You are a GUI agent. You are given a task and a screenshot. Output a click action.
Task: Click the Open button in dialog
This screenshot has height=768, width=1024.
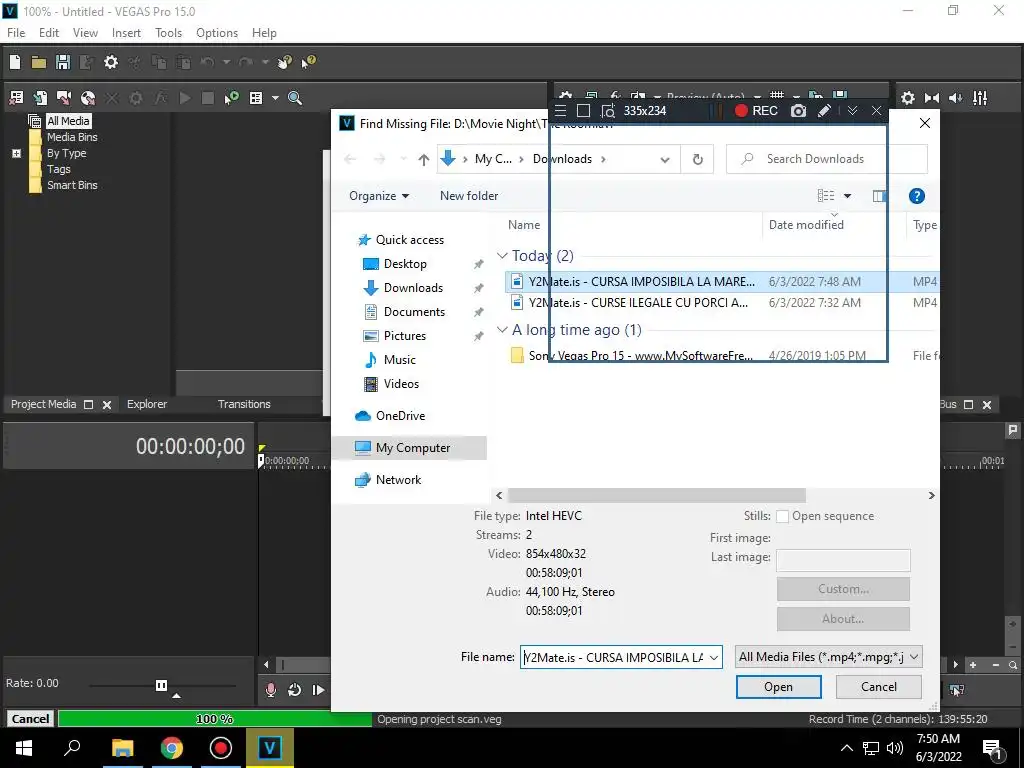pos(778,687)
